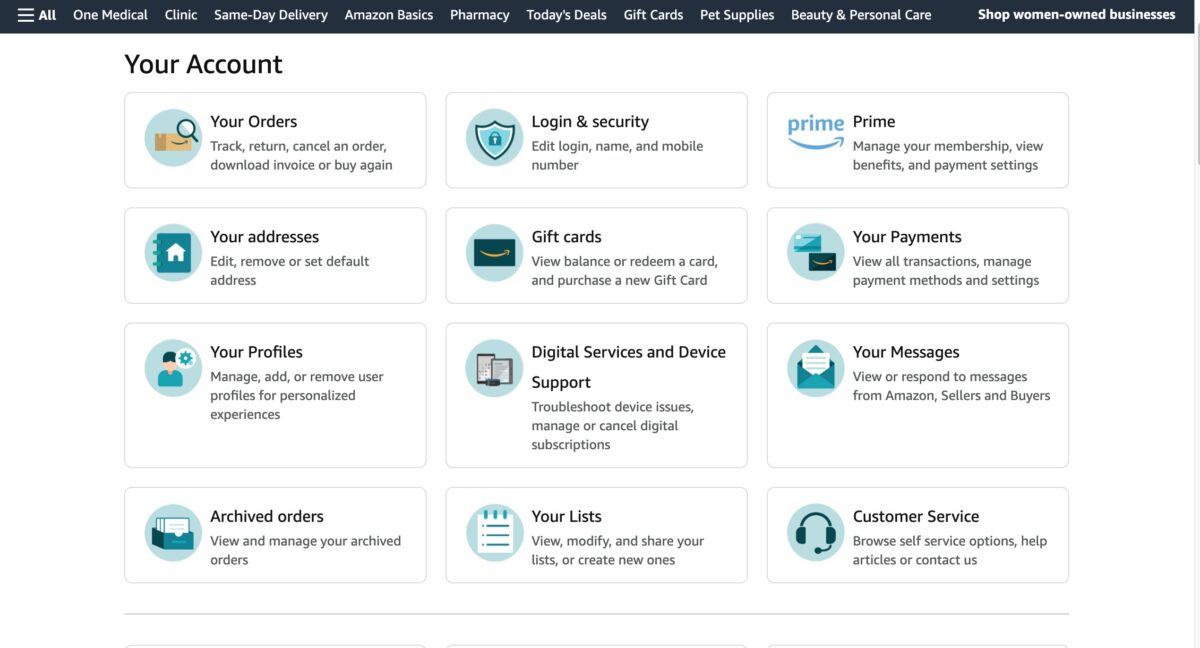Viewport: 1200px width, 648px height.
Task: Click 'View, modify, and share your lists' text
Action: [618, 550]
